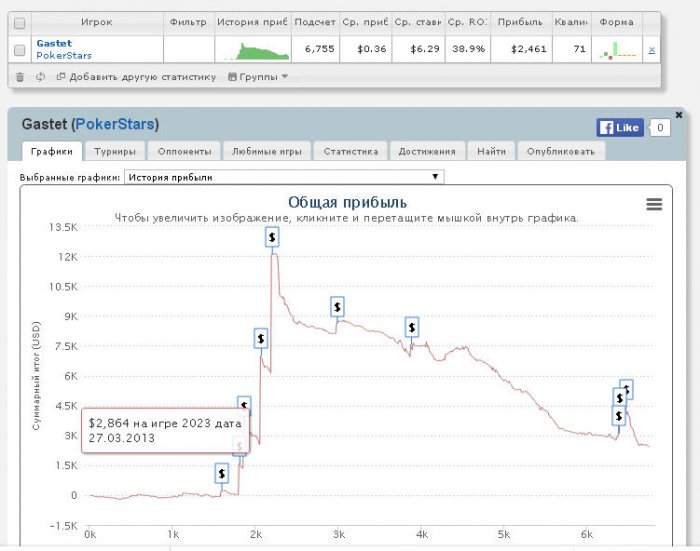This screenshot has width=700, height=551.
Task: Click the Общая прибыль chart title
Action: pos(347,202)
